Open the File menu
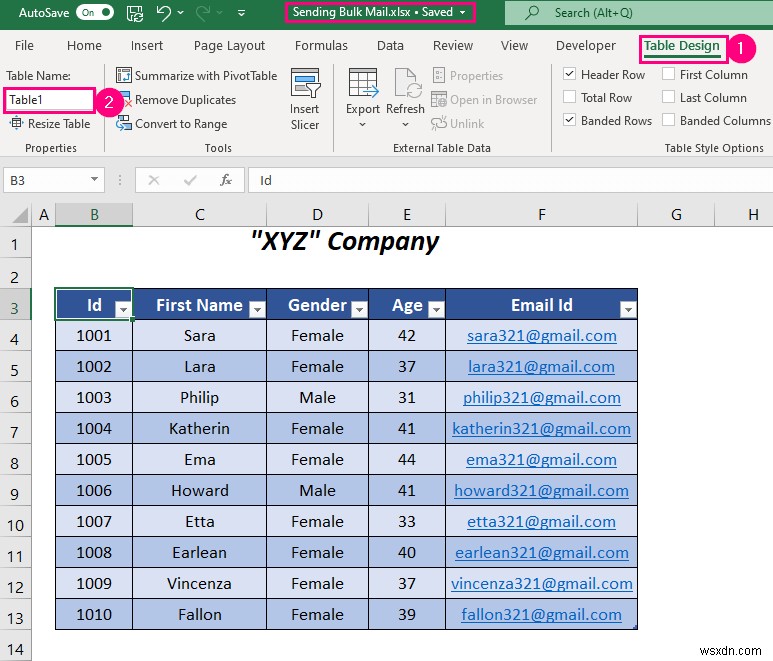 [x=24, y=46]
